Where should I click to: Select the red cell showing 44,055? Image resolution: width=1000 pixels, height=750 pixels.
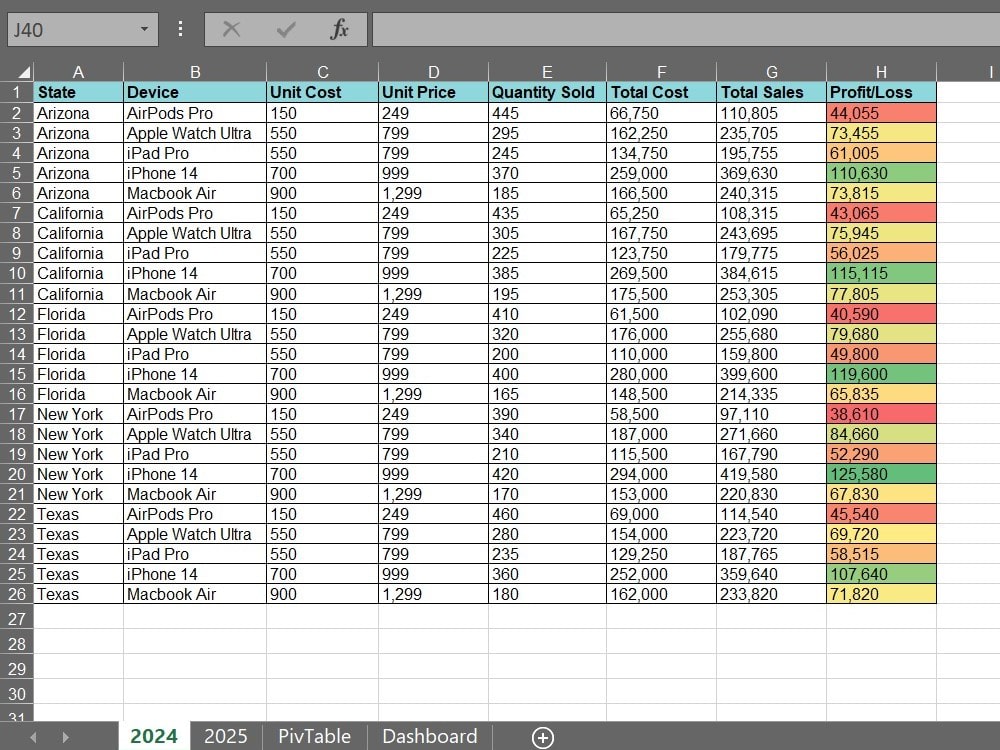click(x=881, y=113)
